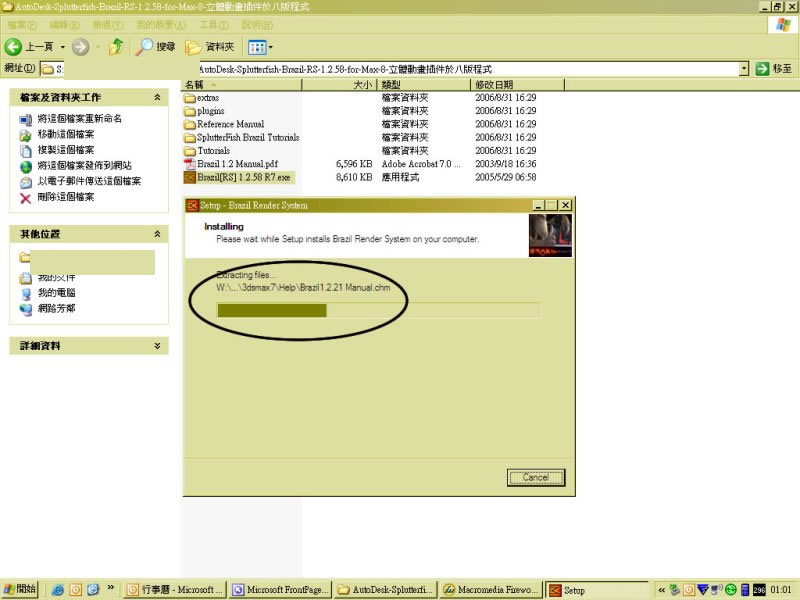Switch to AutoDesk-Splutterfi... taskbar window
The height and width of the screenshot is (600, 800).
pyautogui.click(x=386, y=590)
